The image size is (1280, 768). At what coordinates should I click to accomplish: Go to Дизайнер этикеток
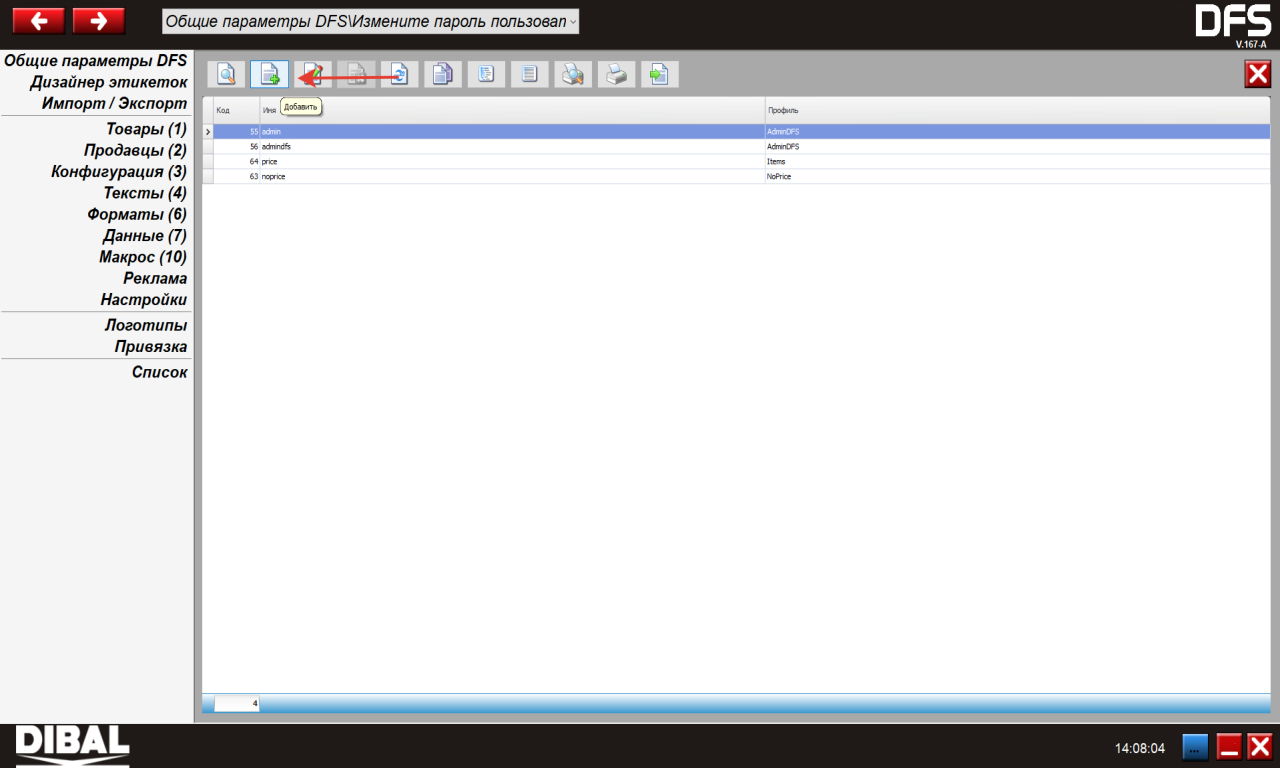pyautogui.click(x=108, y=82)
